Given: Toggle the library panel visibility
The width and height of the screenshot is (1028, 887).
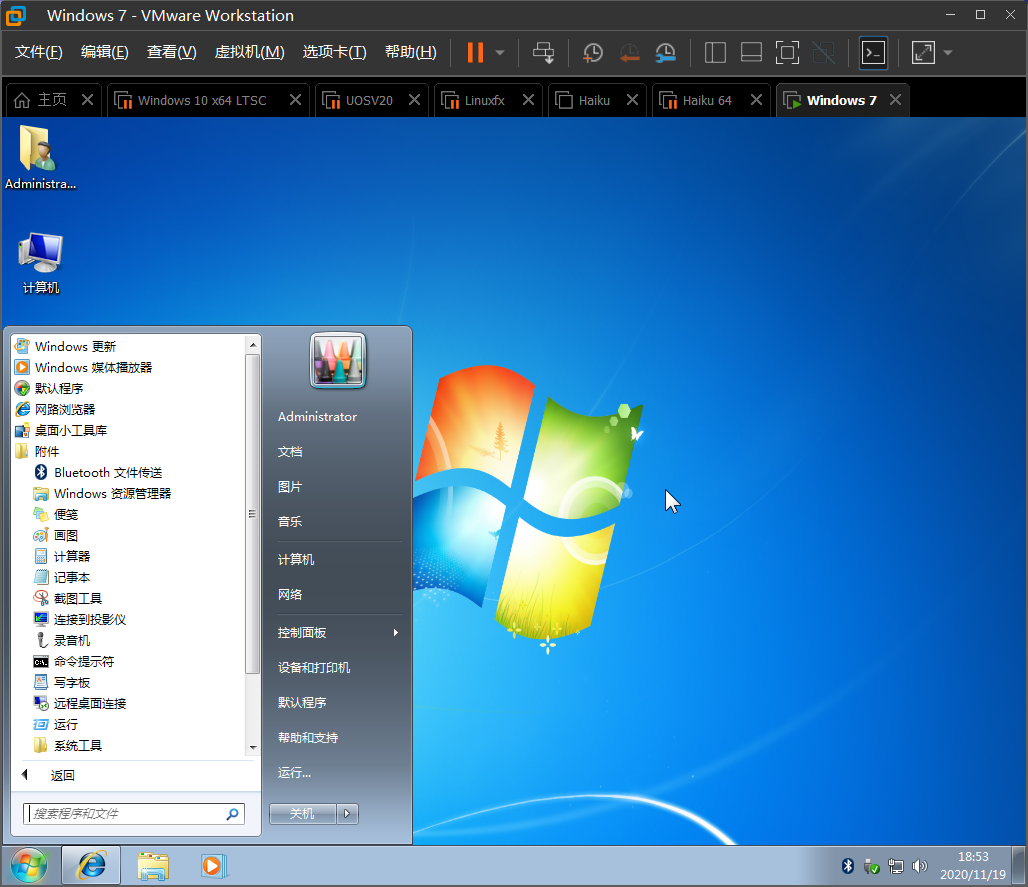Looking at the screenshot, I should [715, 52].
